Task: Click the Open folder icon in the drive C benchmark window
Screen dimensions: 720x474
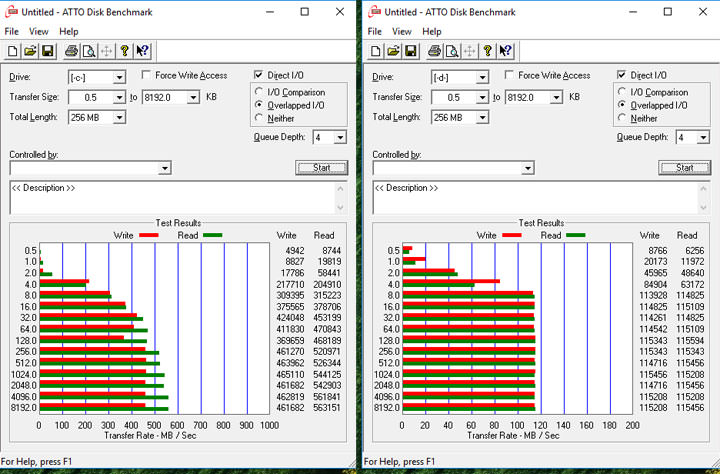Action: tap(30, 51)
